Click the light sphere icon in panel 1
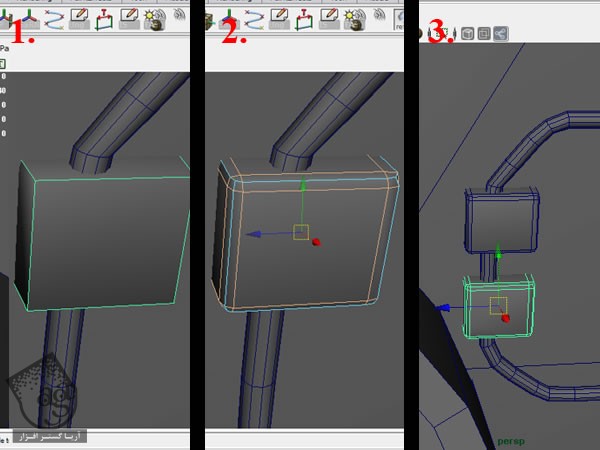The height and width of the screenshot is (450, 600). click(x=154, y=17)
